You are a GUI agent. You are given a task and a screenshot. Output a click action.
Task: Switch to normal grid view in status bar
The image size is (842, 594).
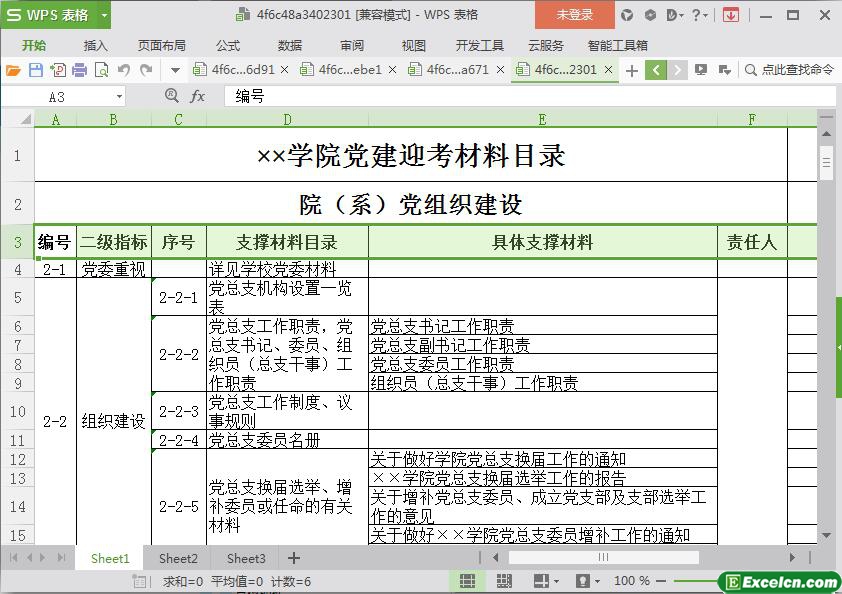[x=467, y=581]
